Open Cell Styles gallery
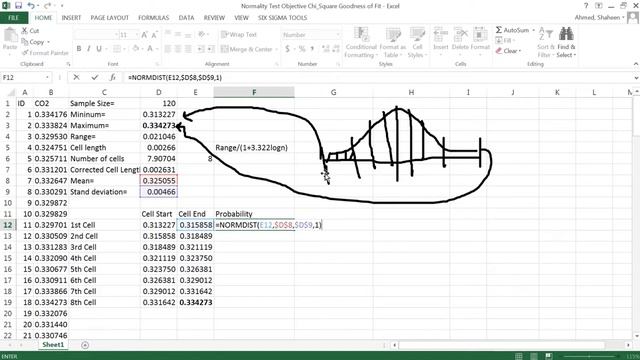Image resolution: width=640 pixels, height=360 pixels. click(417, 42)
